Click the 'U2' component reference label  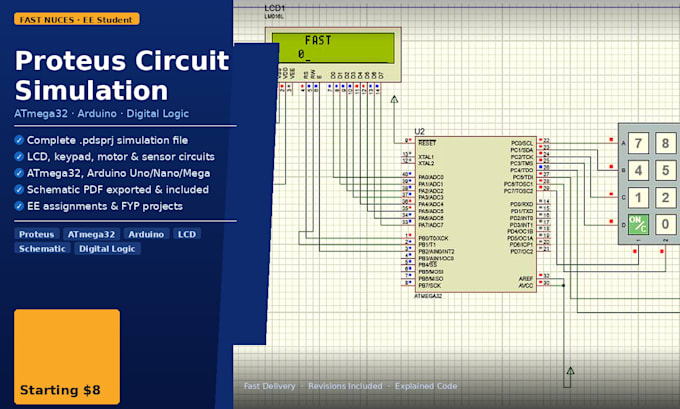[419, 131]
